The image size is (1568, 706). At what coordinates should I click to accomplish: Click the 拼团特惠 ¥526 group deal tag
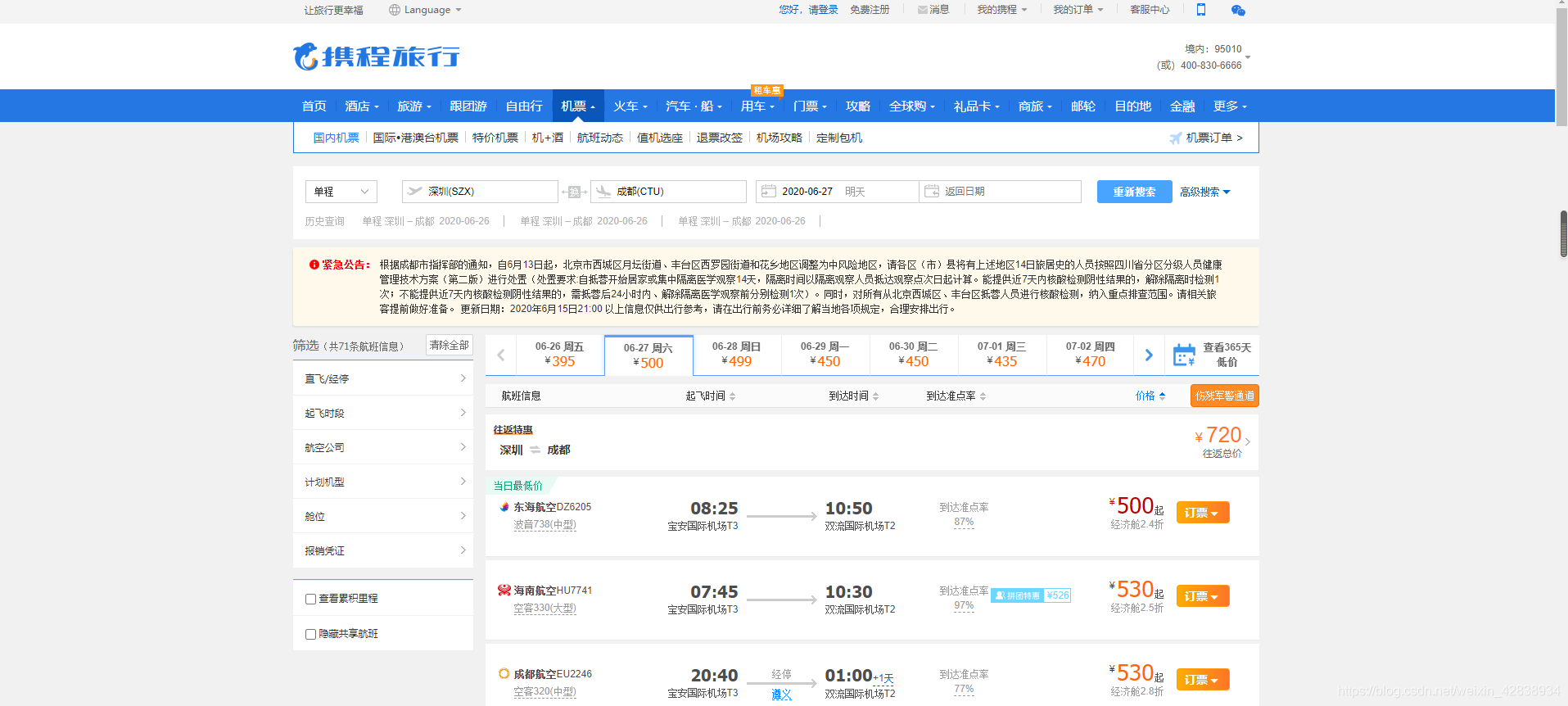click(1031, 595)
